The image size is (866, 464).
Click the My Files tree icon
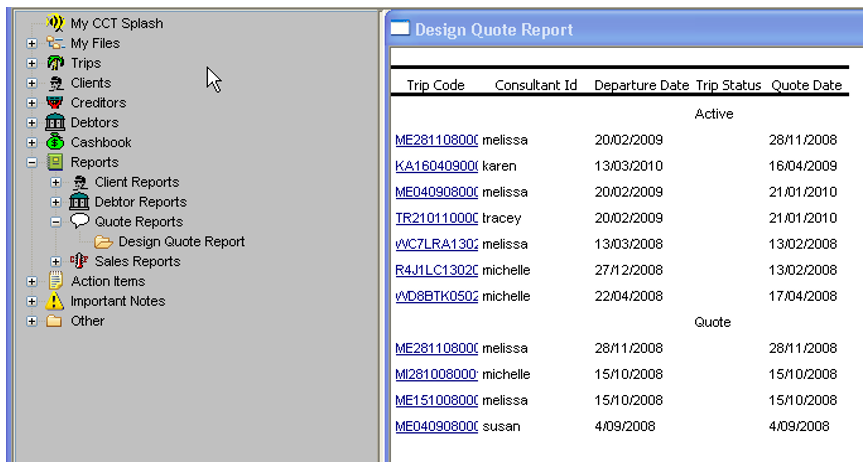(x=55, y=43)
